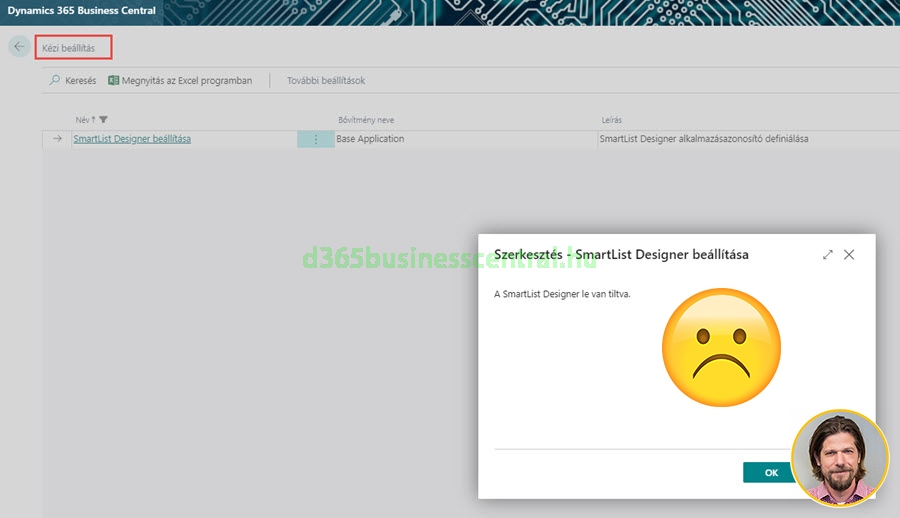Click the round profile photo

(840, 458)
